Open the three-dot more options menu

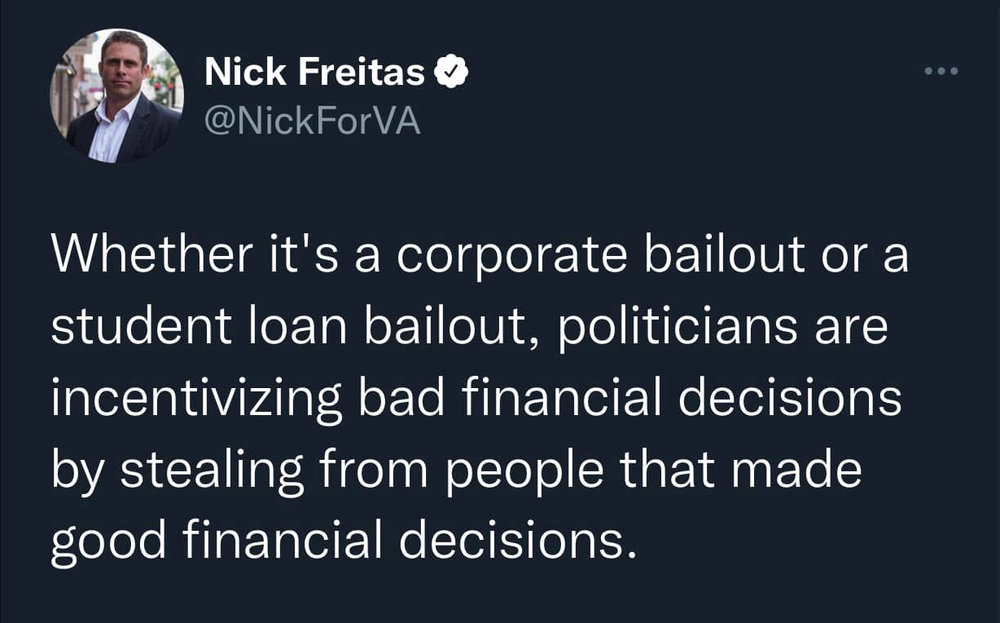tap(941, 72)
